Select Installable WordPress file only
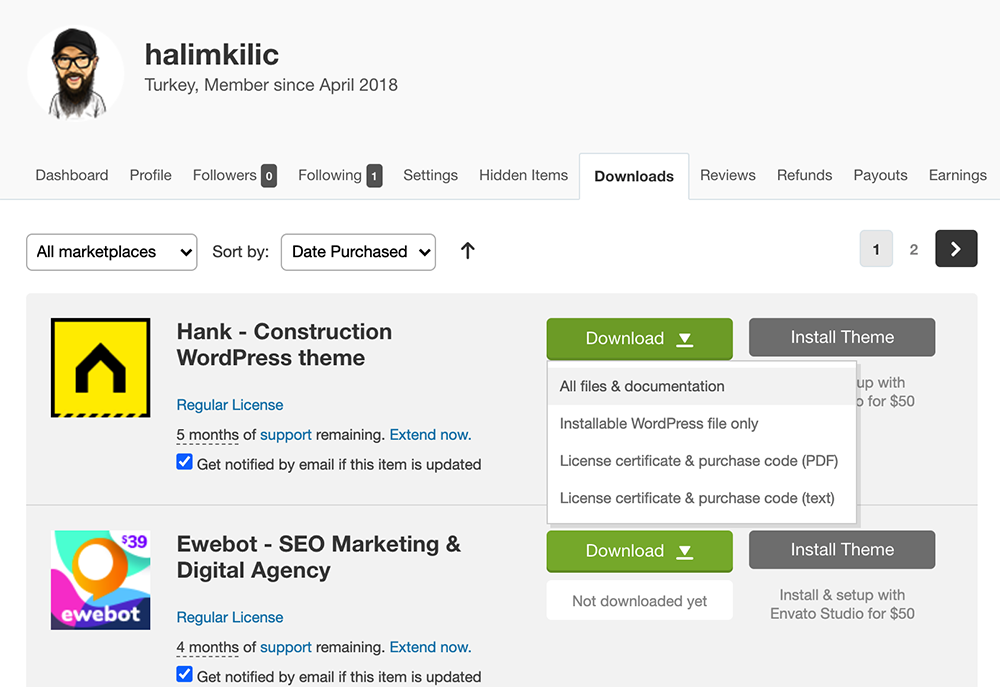The height and width of the screenshot is (687, 1000). click(702, 424)
